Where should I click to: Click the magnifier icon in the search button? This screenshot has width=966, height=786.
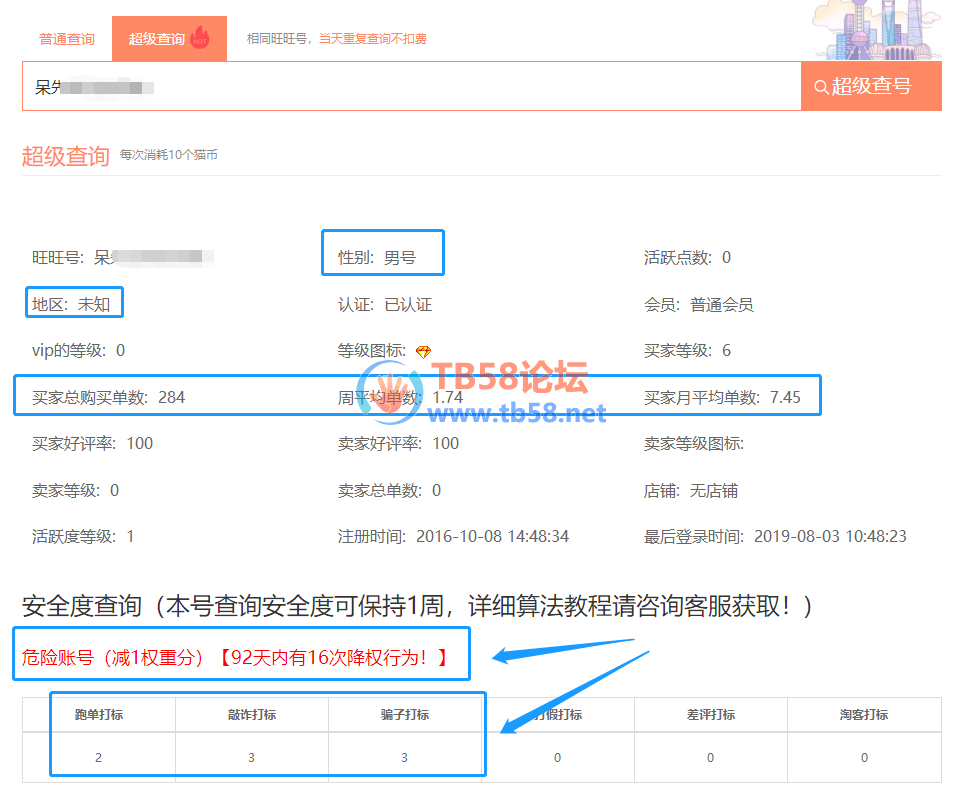pyautogui.click(x=821, y=87)
